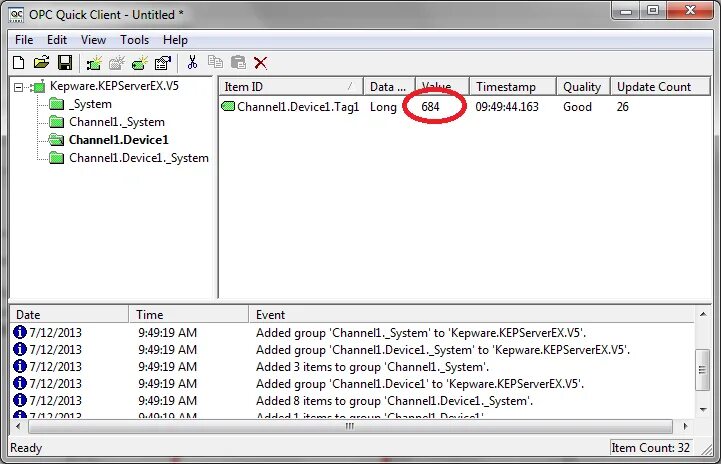Open the Help menu
This screenshot has height=464, width=721.
[x=175, y=40]
